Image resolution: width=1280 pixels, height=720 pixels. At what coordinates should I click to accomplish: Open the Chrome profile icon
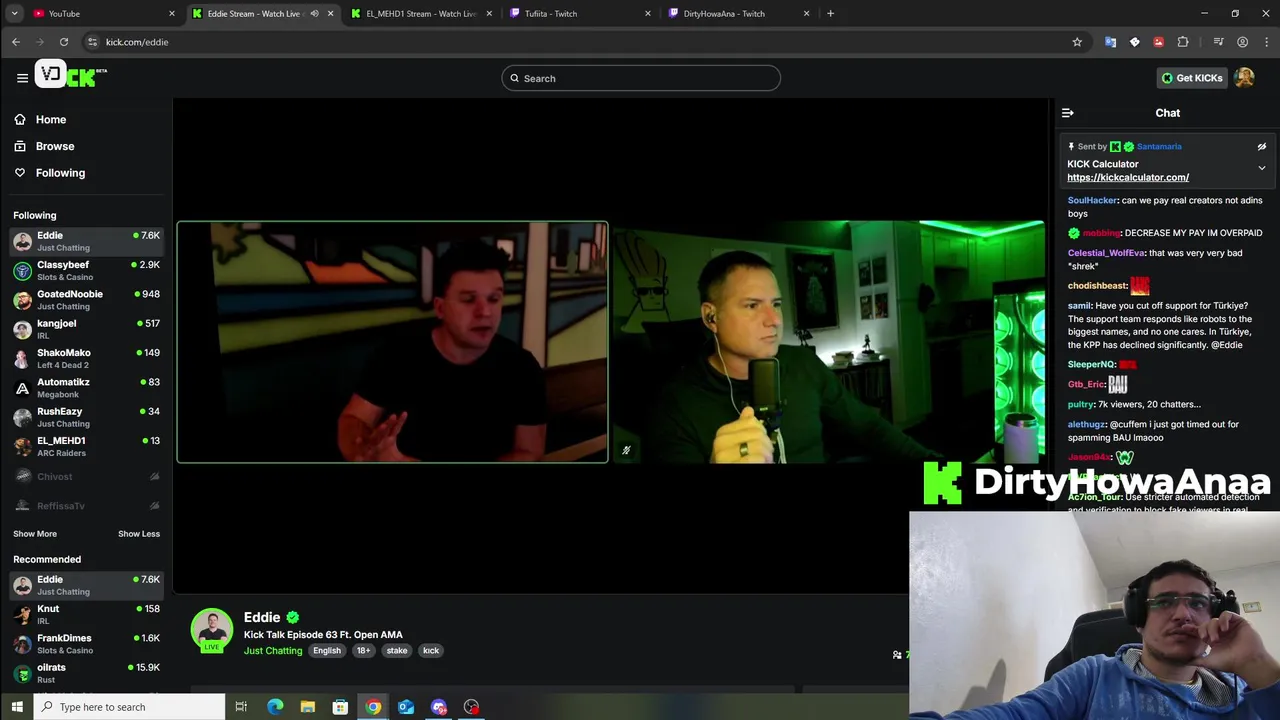1242,42
